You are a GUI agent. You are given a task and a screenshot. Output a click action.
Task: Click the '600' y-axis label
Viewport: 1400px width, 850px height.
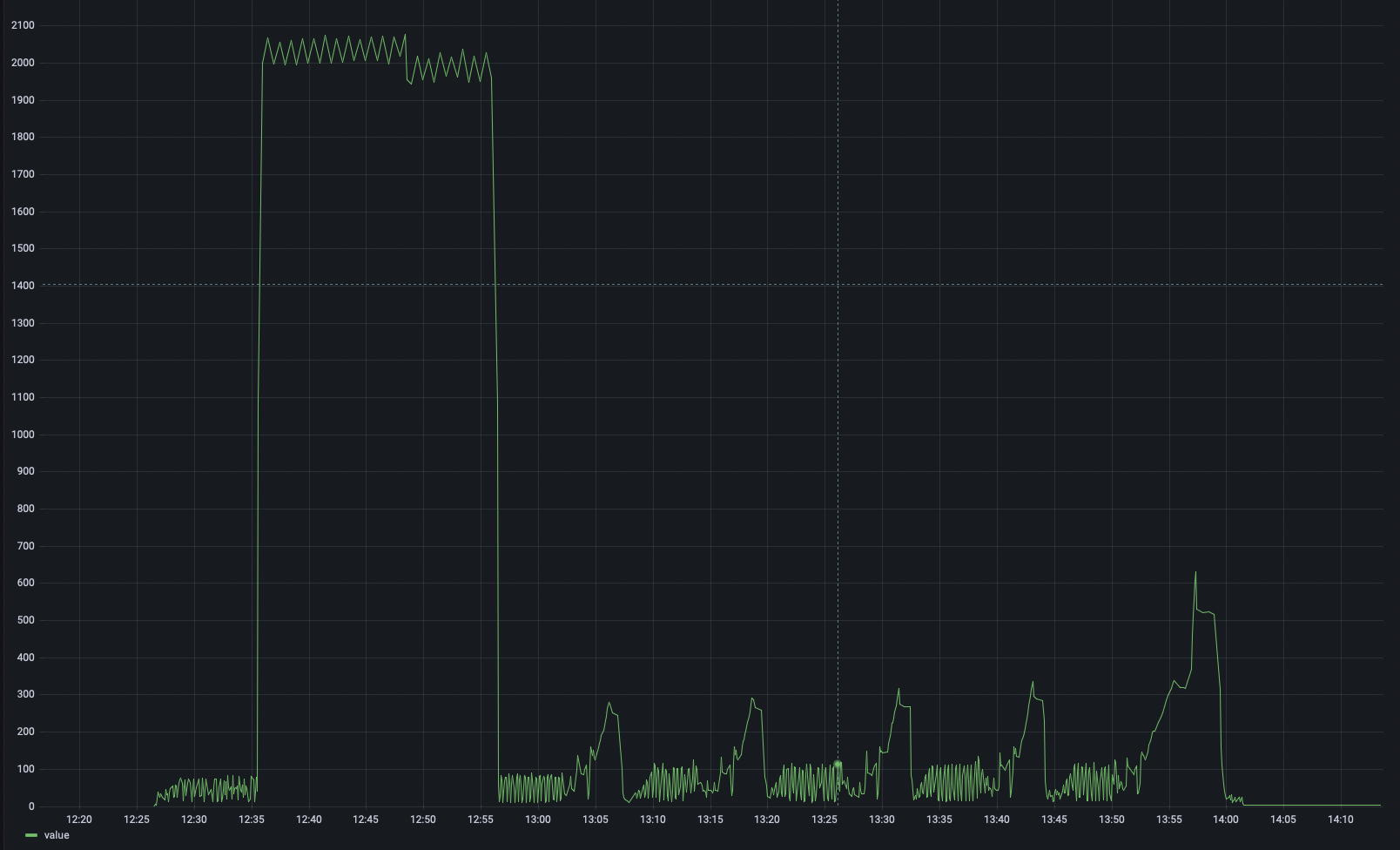[x=25, y=584]
